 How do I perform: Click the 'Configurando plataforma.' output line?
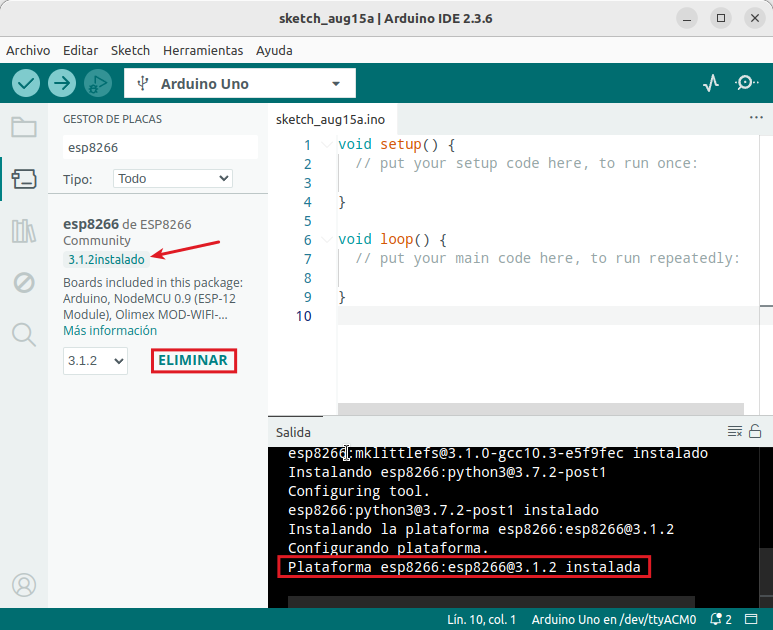(x=388, y=548)
